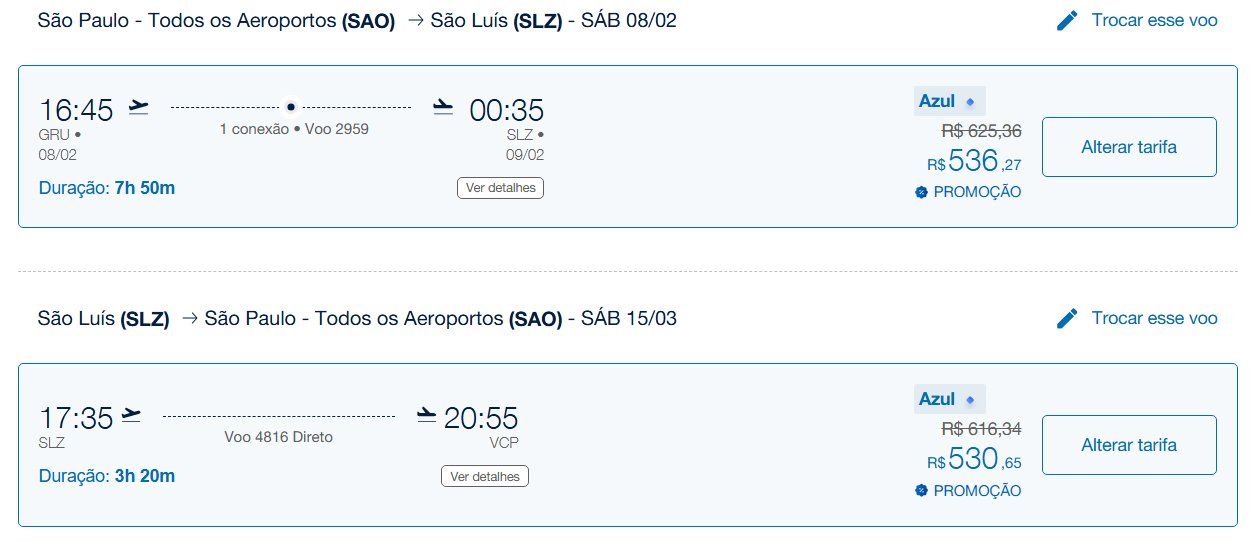Click Alterar tarifa for the return flight
This screenshot has width=1257, height=542.
pyautogui.click(x=1129, y=445)
